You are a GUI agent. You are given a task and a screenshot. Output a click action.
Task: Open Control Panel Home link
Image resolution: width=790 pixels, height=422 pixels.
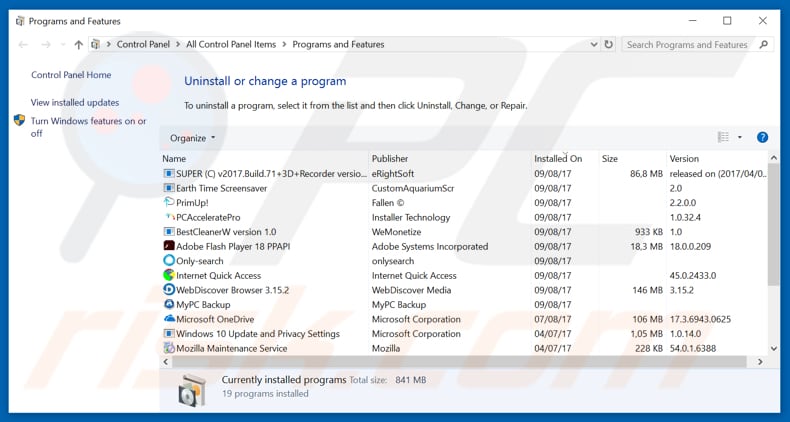tap(71, 75)
